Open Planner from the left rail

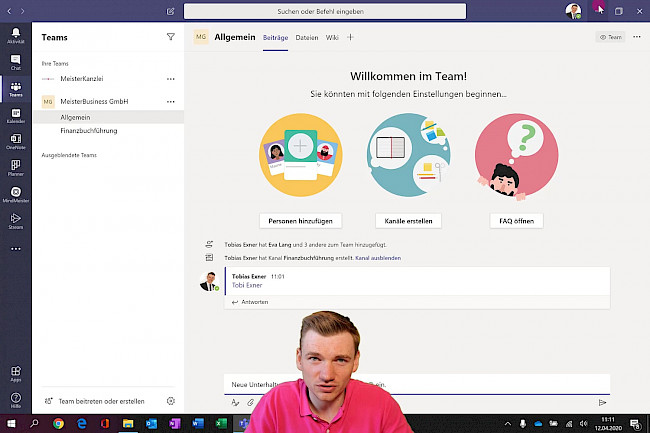[15, 168]
